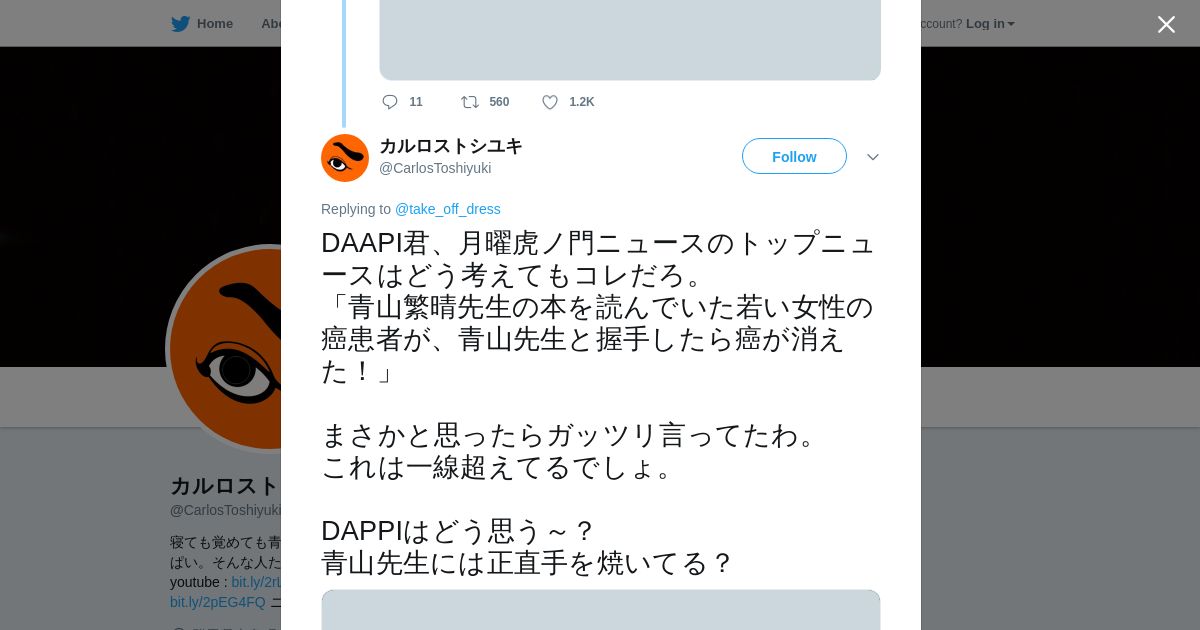Click the reply speech bubble icon
Screen dimensions: 1200x630
(x=390, y=102)
